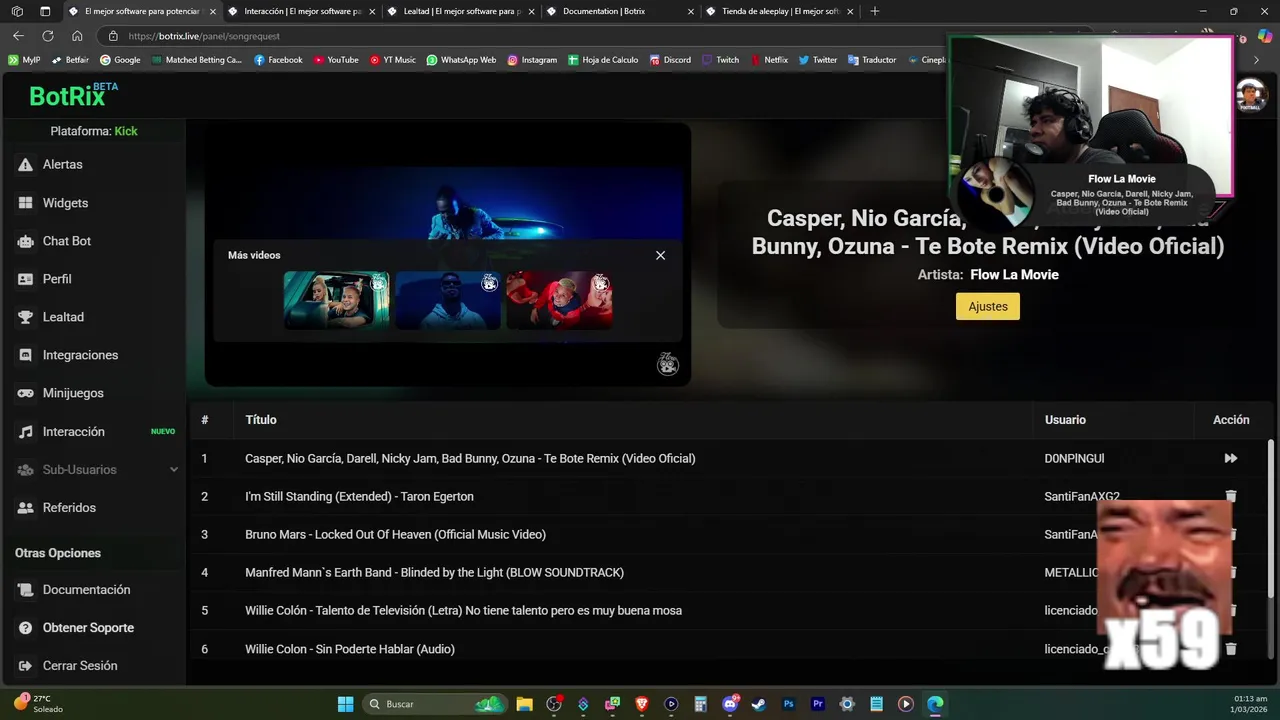
Task: Switch to the Documentation | Botrix tab
Action: [620, 11]
